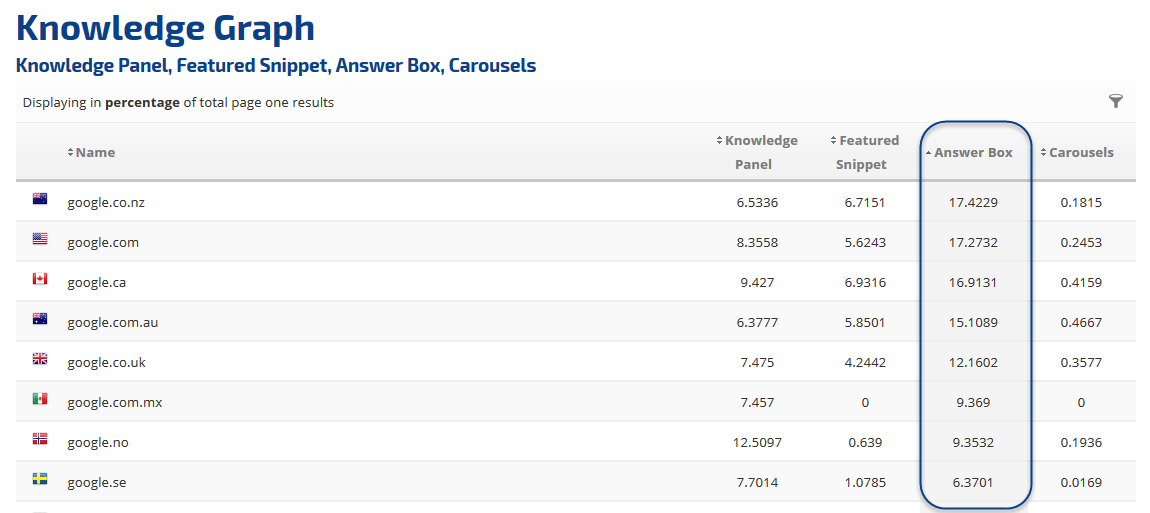Click the Knowledge Graph heading
This screenshot has width=1150, height=513.
165,28
